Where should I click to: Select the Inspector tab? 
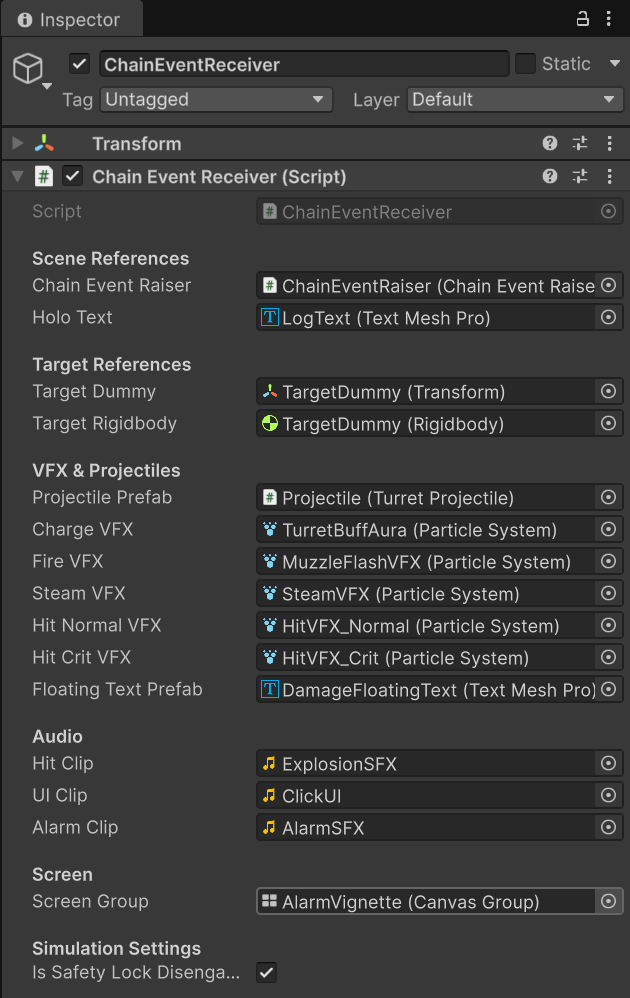[70, 18]
